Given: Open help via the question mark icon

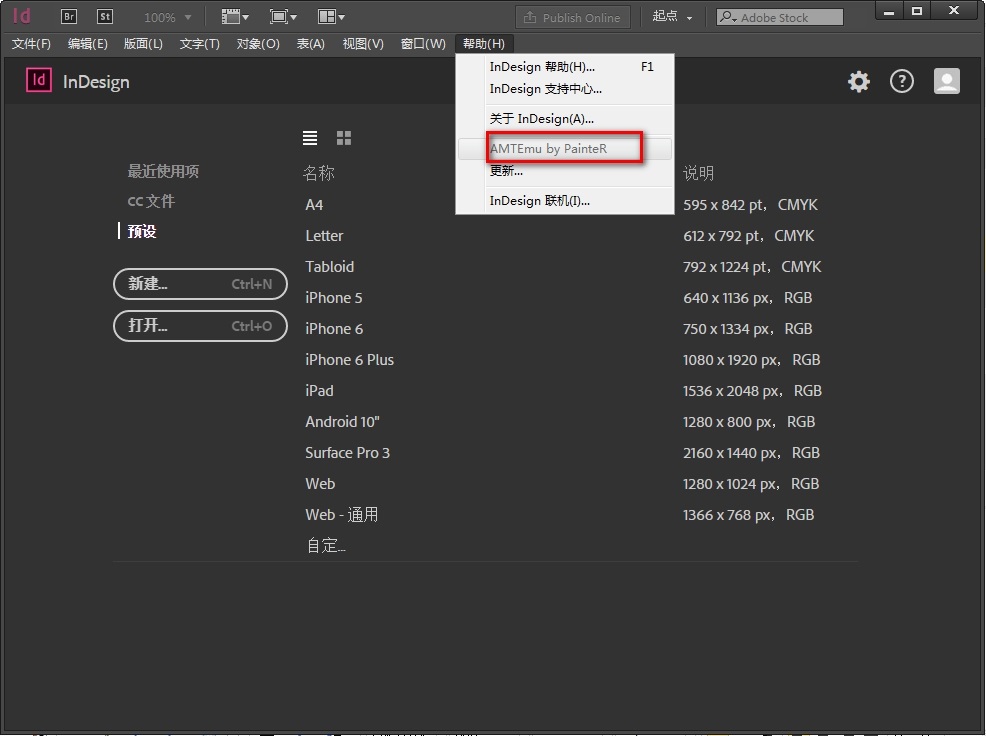Looking at the screenshot, I should tap(902, 81).
